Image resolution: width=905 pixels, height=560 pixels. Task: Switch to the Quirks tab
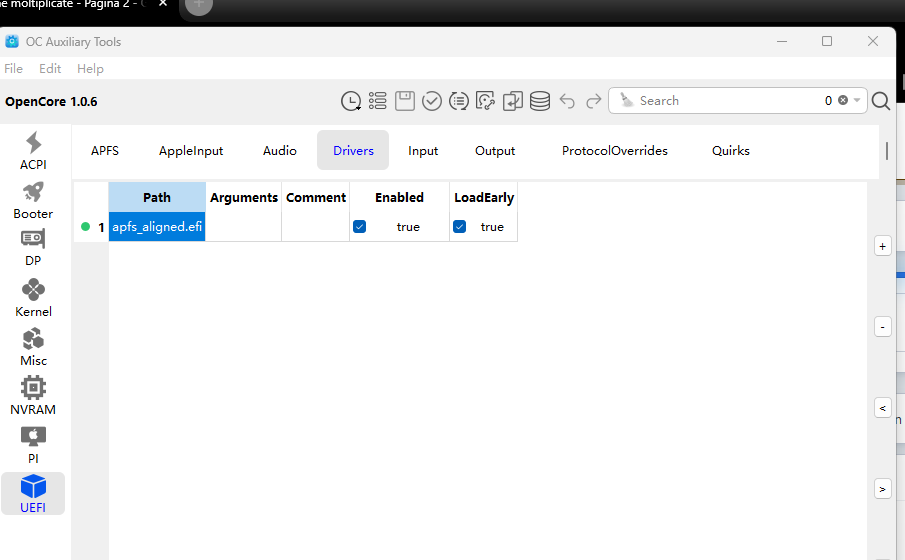click(731, 151)
